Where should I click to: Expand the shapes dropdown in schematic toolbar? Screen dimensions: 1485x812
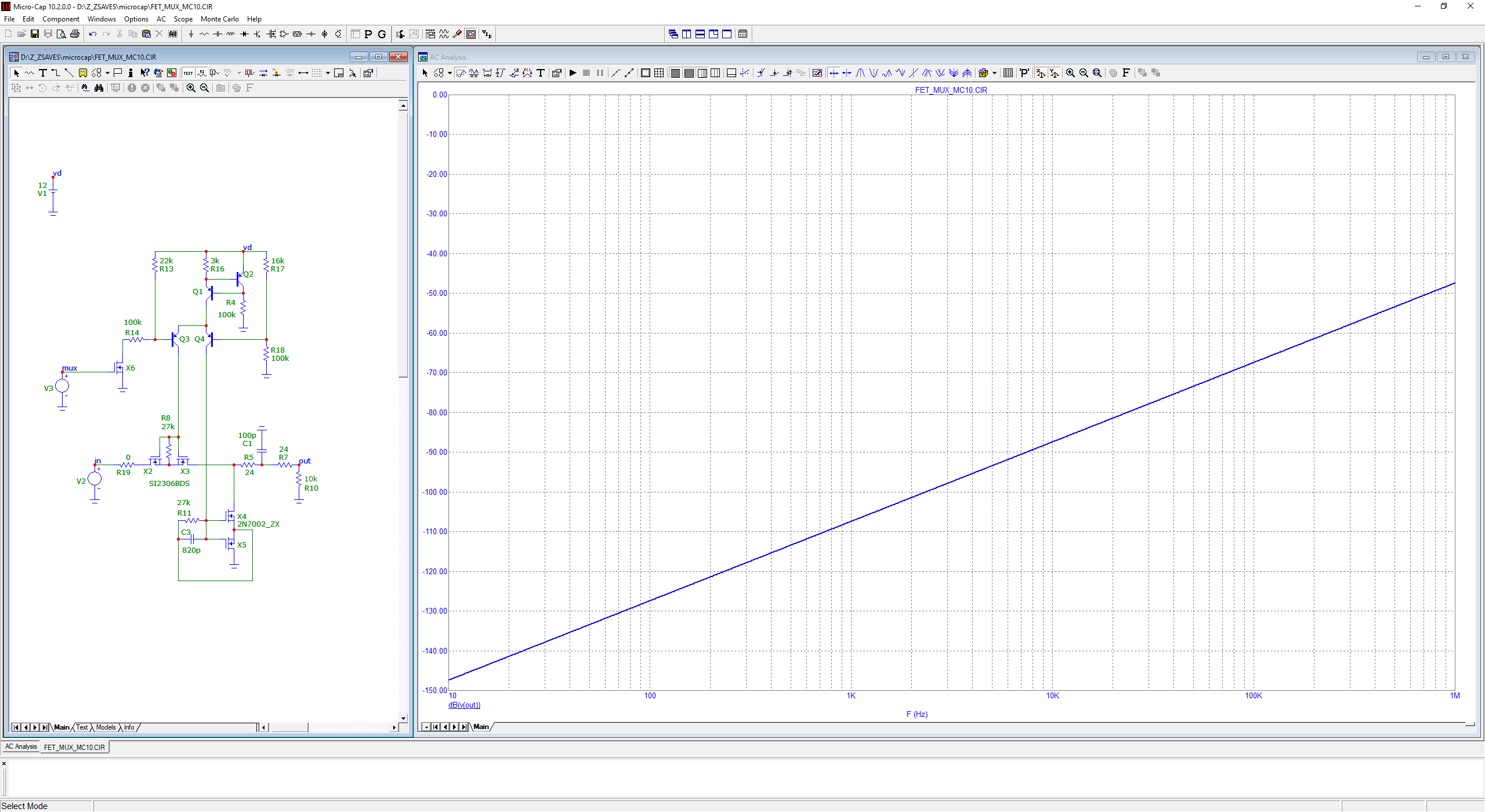tap(108, 73)
